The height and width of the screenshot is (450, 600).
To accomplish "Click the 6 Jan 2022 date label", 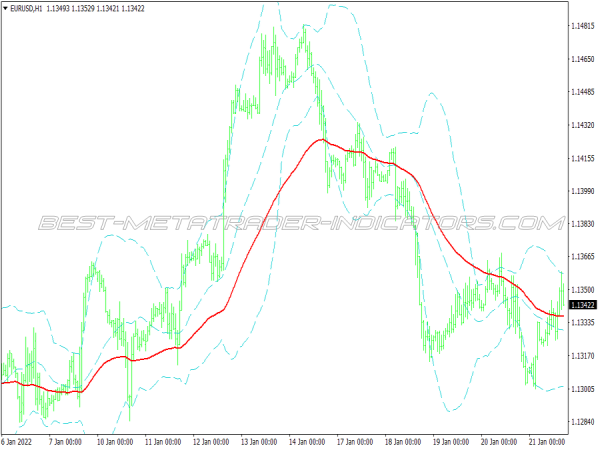I will point(16,442).
